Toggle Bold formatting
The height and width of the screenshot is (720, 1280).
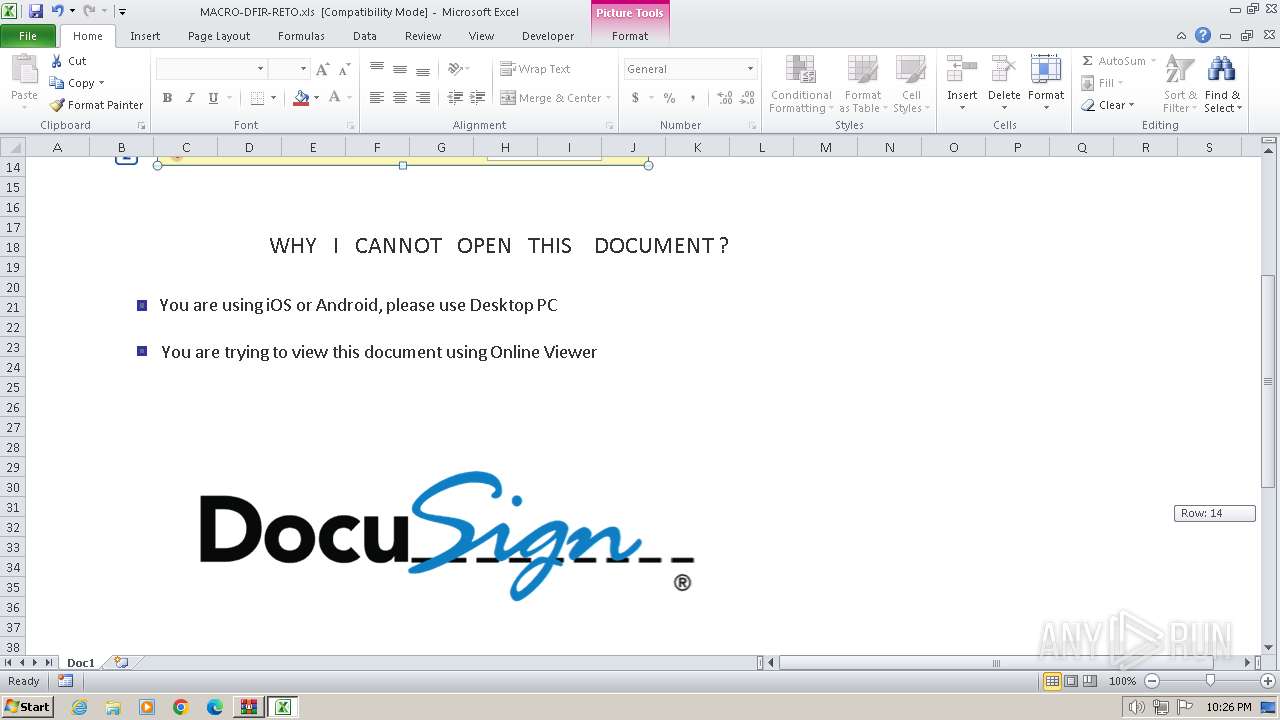click(x=167, y=98)
